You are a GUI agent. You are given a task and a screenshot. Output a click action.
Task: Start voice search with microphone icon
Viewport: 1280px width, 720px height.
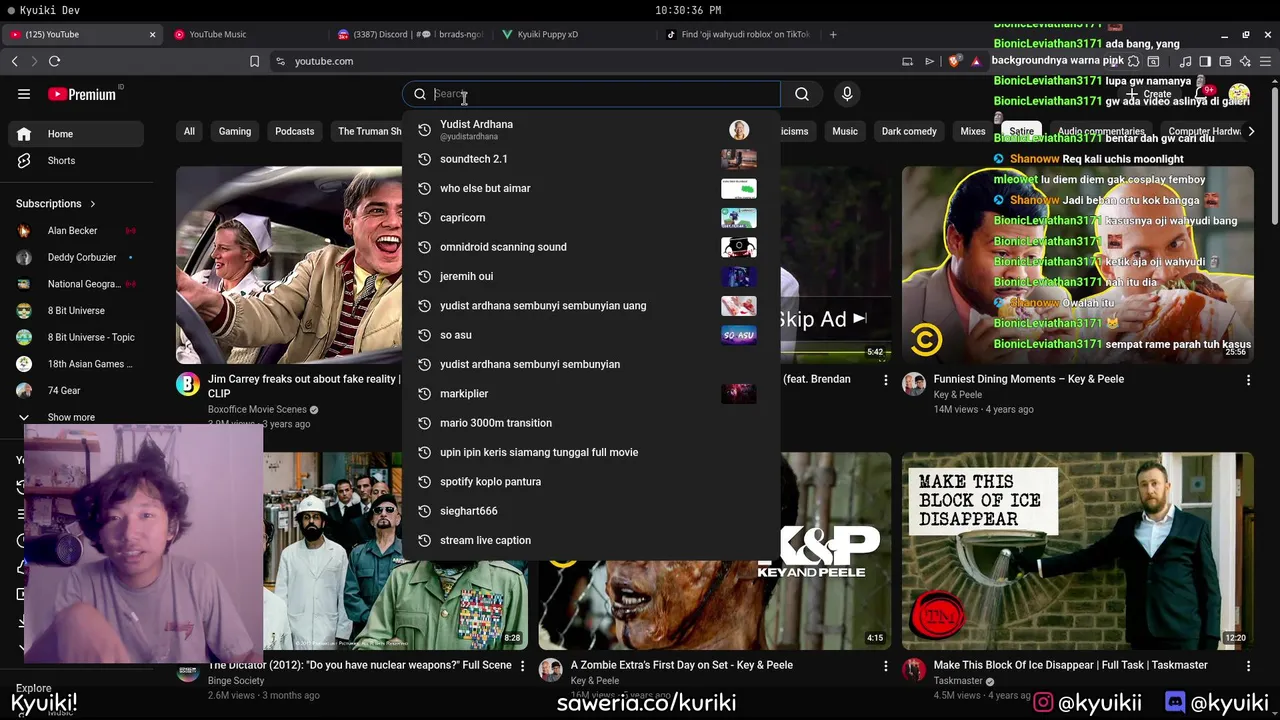pos(847,94)
